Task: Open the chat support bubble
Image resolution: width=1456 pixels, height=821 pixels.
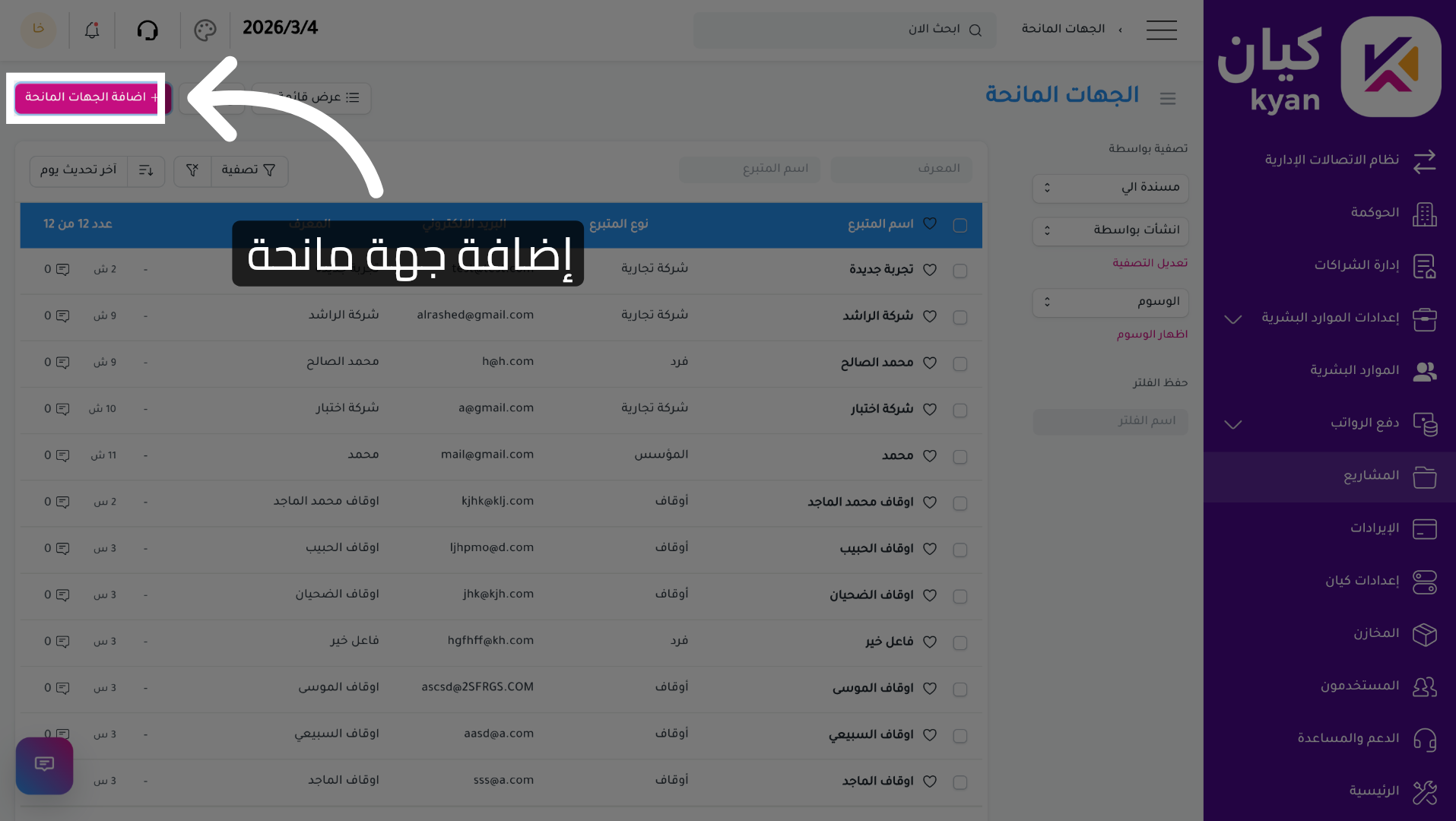Action: pos(43,766)
